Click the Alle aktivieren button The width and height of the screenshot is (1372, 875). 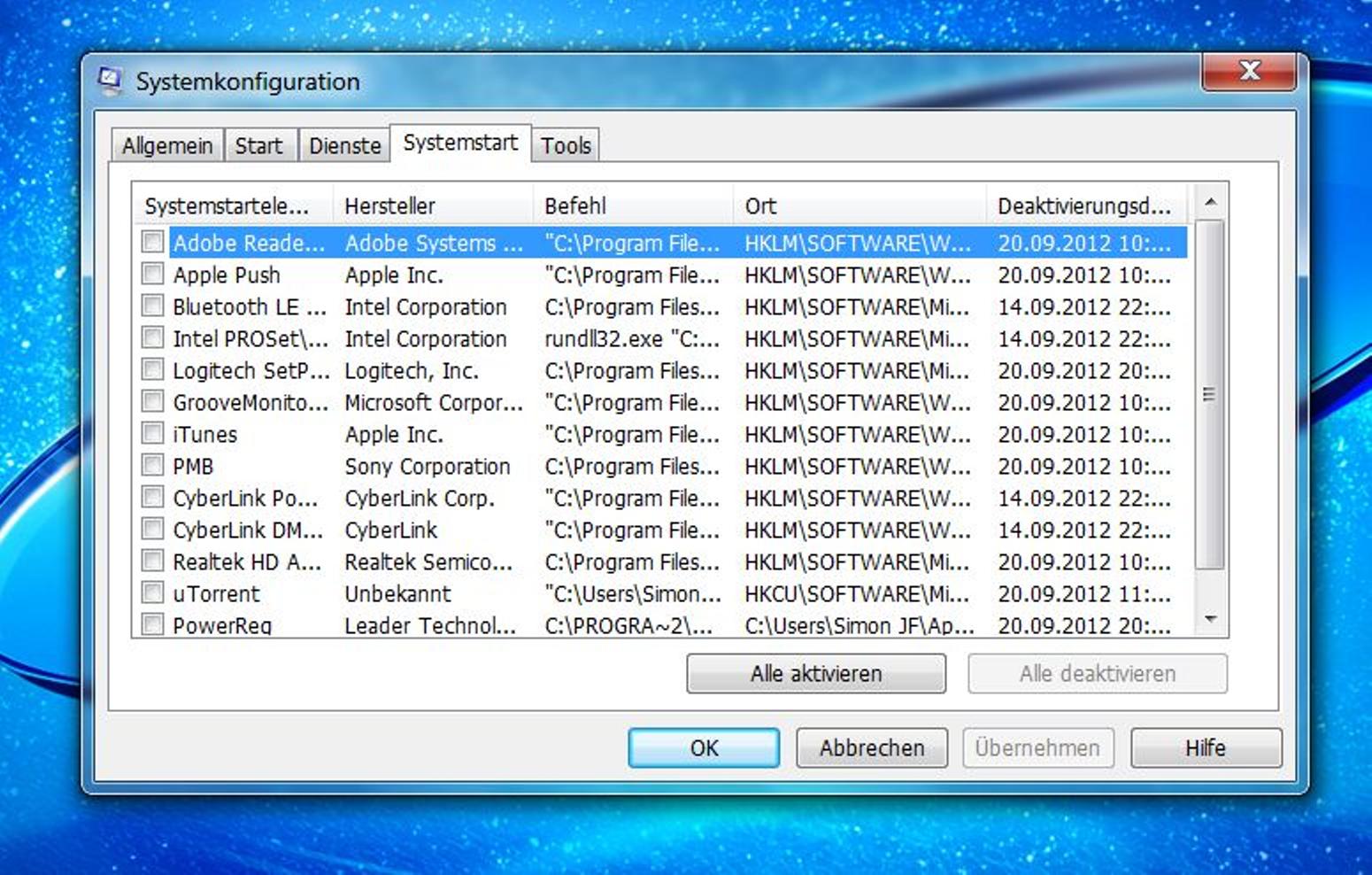click(816, 673)
